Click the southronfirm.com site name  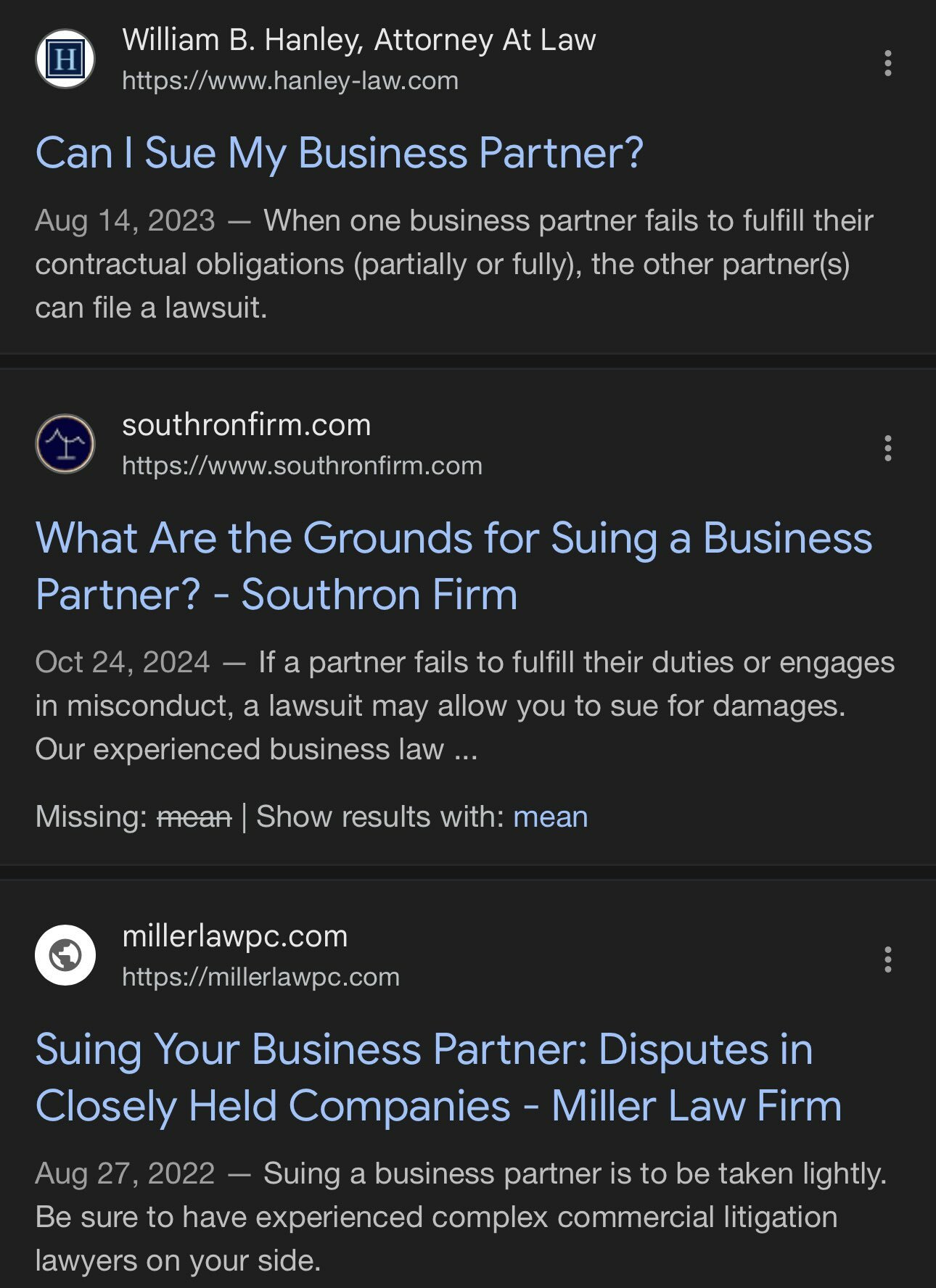247,425
